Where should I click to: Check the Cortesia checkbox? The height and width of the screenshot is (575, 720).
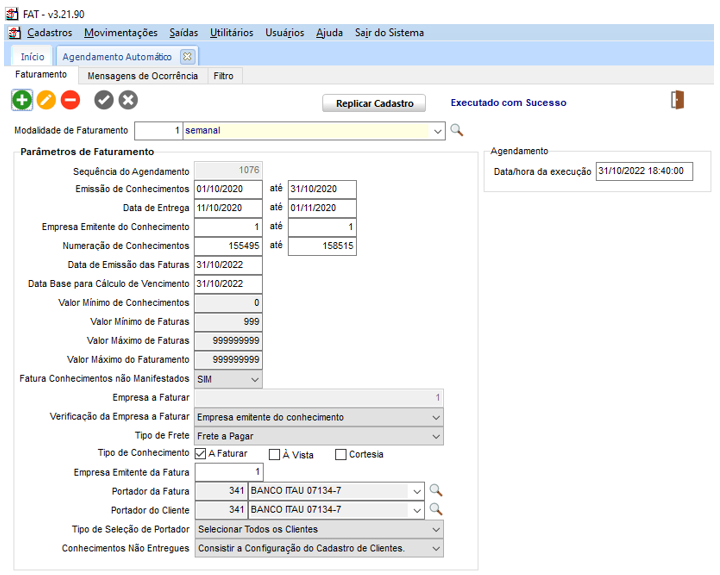tap(341, 454)
